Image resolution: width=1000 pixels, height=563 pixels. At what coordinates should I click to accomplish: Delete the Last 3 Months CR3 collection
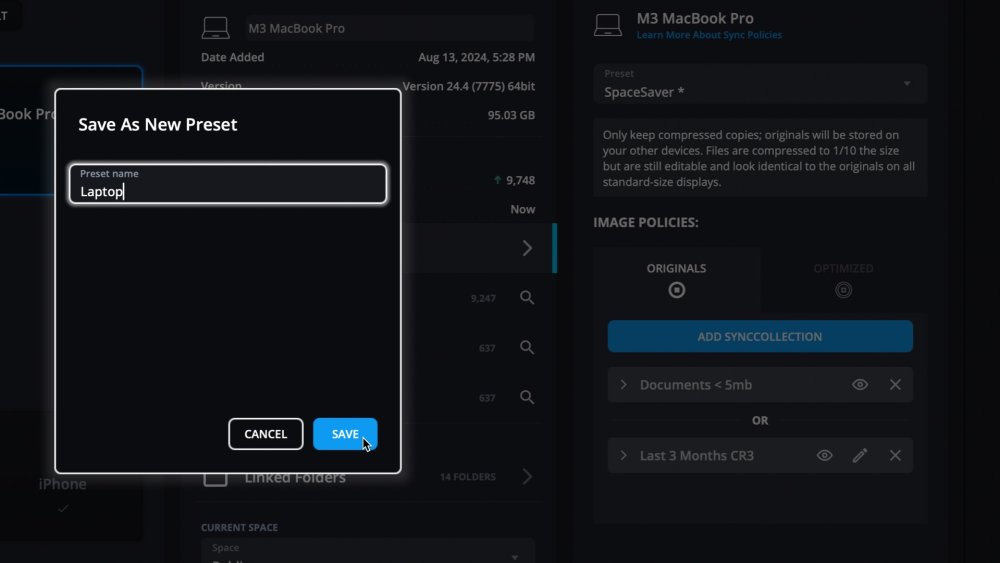(895, 455)
